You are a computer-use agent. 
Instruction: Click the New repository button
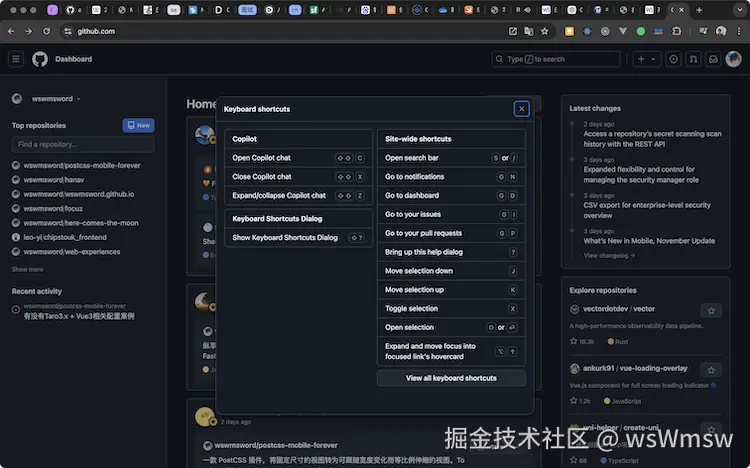click(138, 125)
